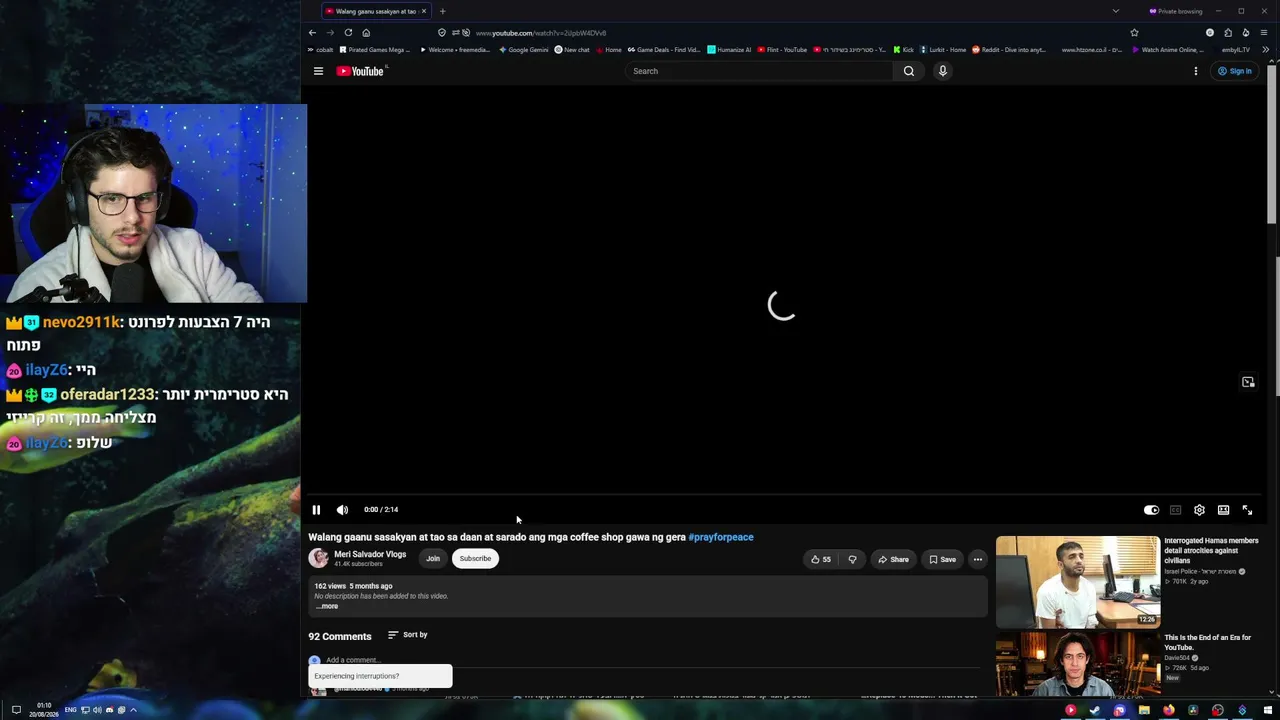
Task: Toggle subtitles closed captions button
Action: coord(1175,510)
